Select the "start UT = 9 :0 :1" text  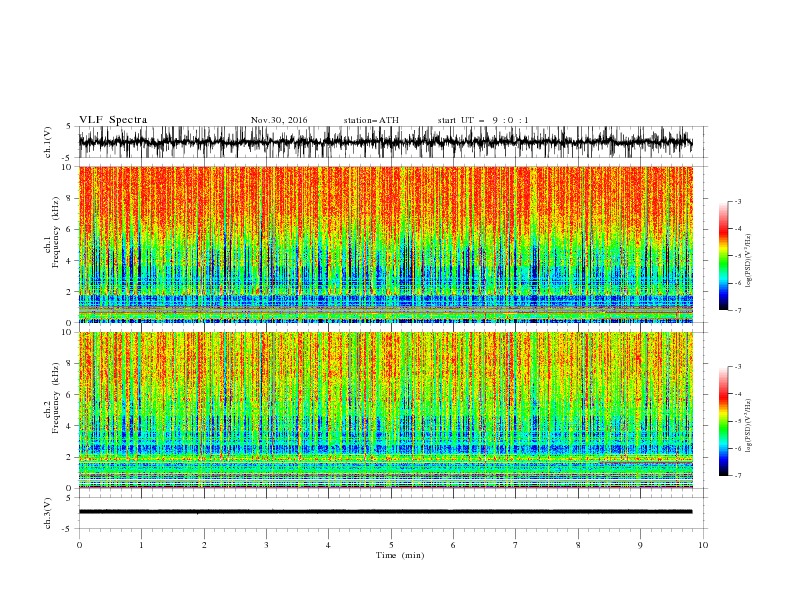coord(483,120)
